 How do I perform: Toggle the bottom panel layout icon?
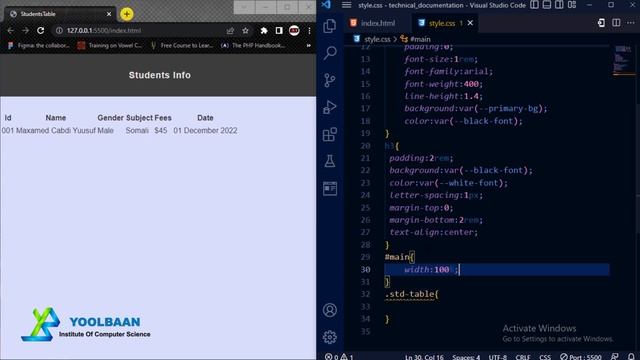(x=547, y=5)
